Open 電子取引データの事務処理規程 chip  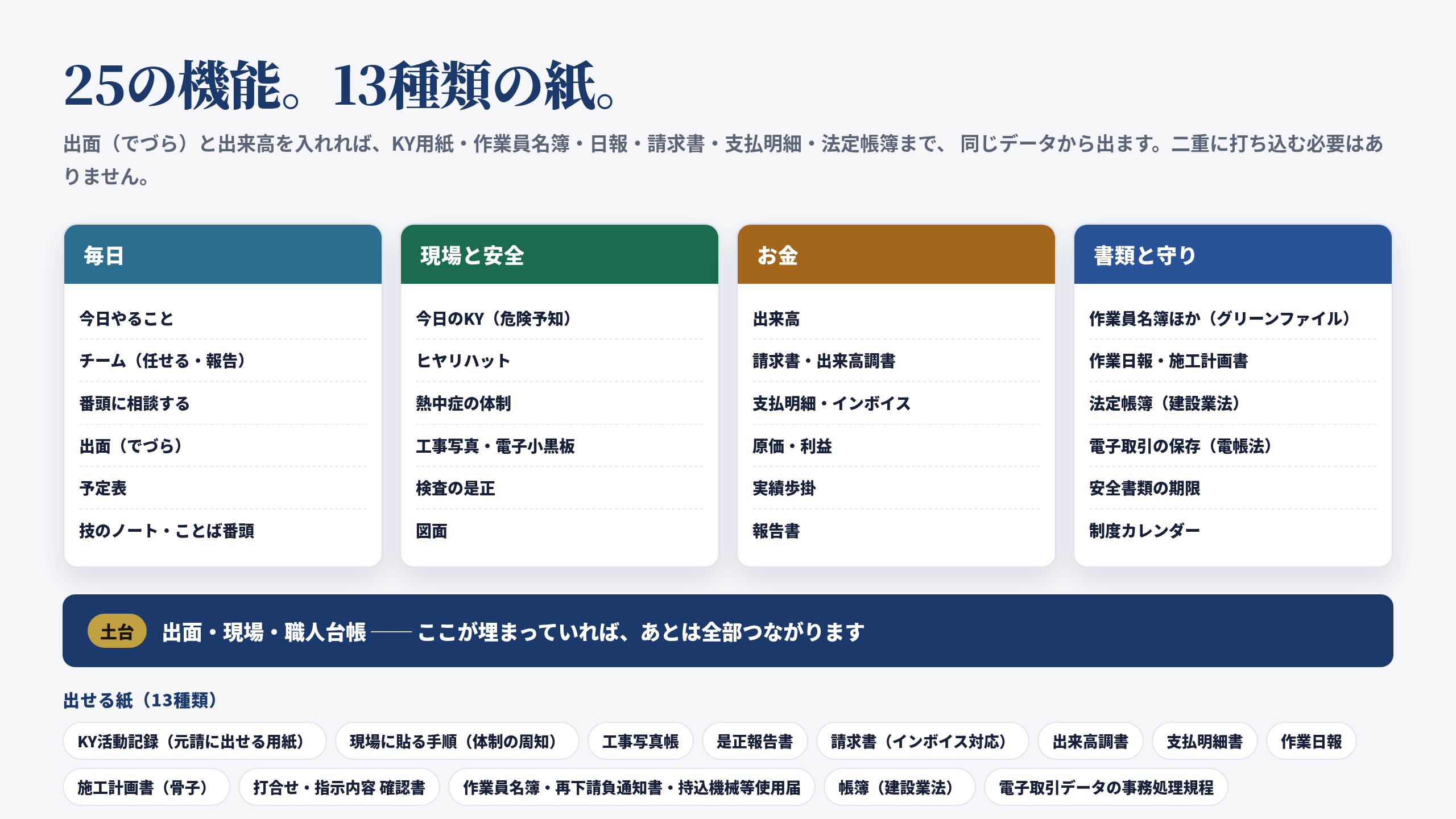click(x=1106, y=787)
